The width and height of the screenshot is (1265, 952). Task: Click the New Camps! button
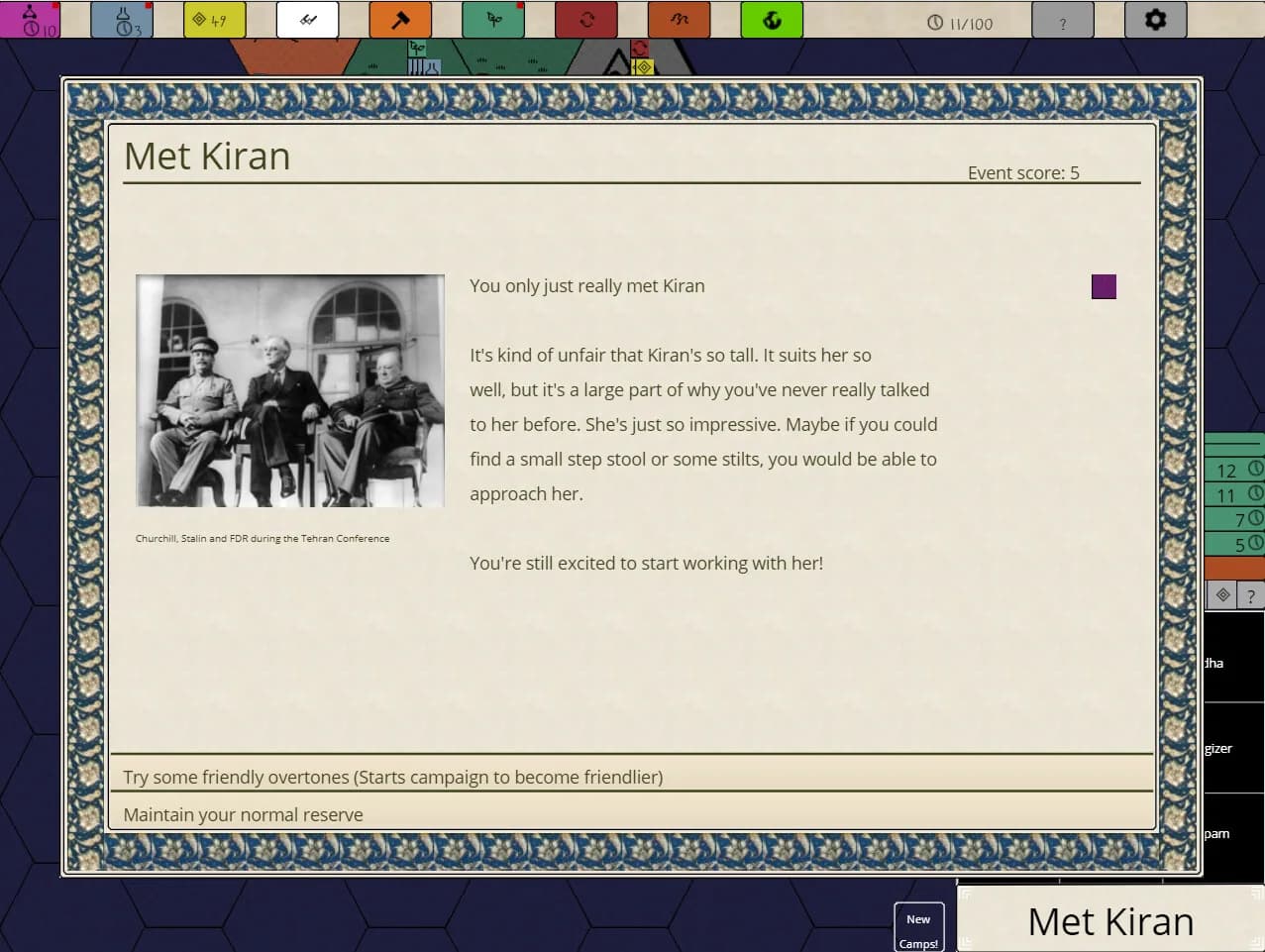918,927
